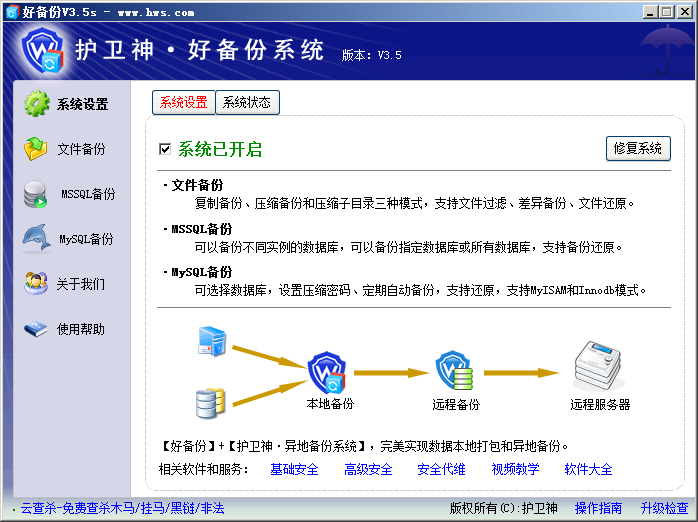Open 使用帮助 in the sidebar

pos(81,329)
